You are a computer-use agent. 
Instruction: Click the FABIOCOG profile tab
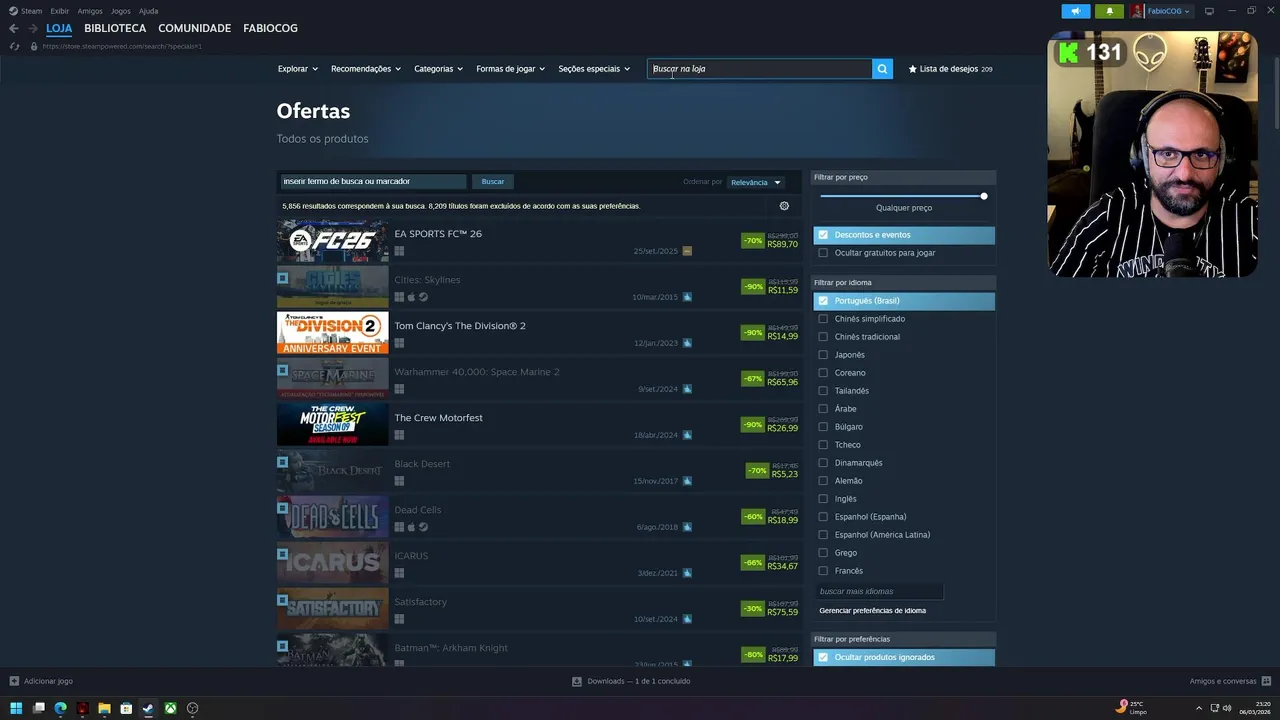tap(270, 28)
